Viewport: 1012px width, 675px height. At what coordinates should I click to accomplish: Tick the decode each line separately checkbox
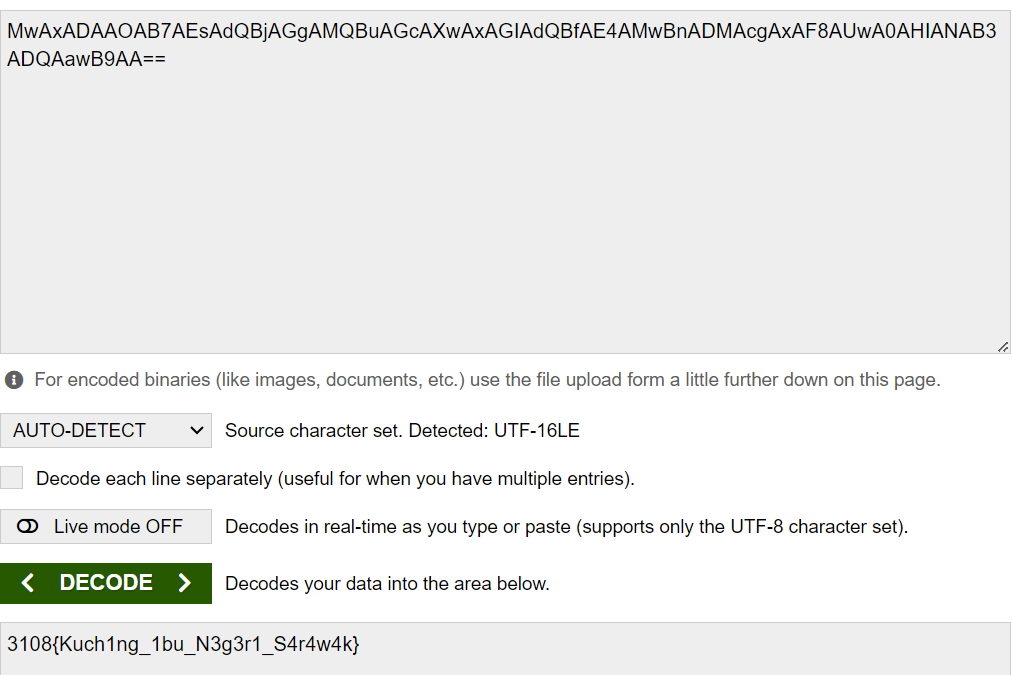tap(12, 478)
